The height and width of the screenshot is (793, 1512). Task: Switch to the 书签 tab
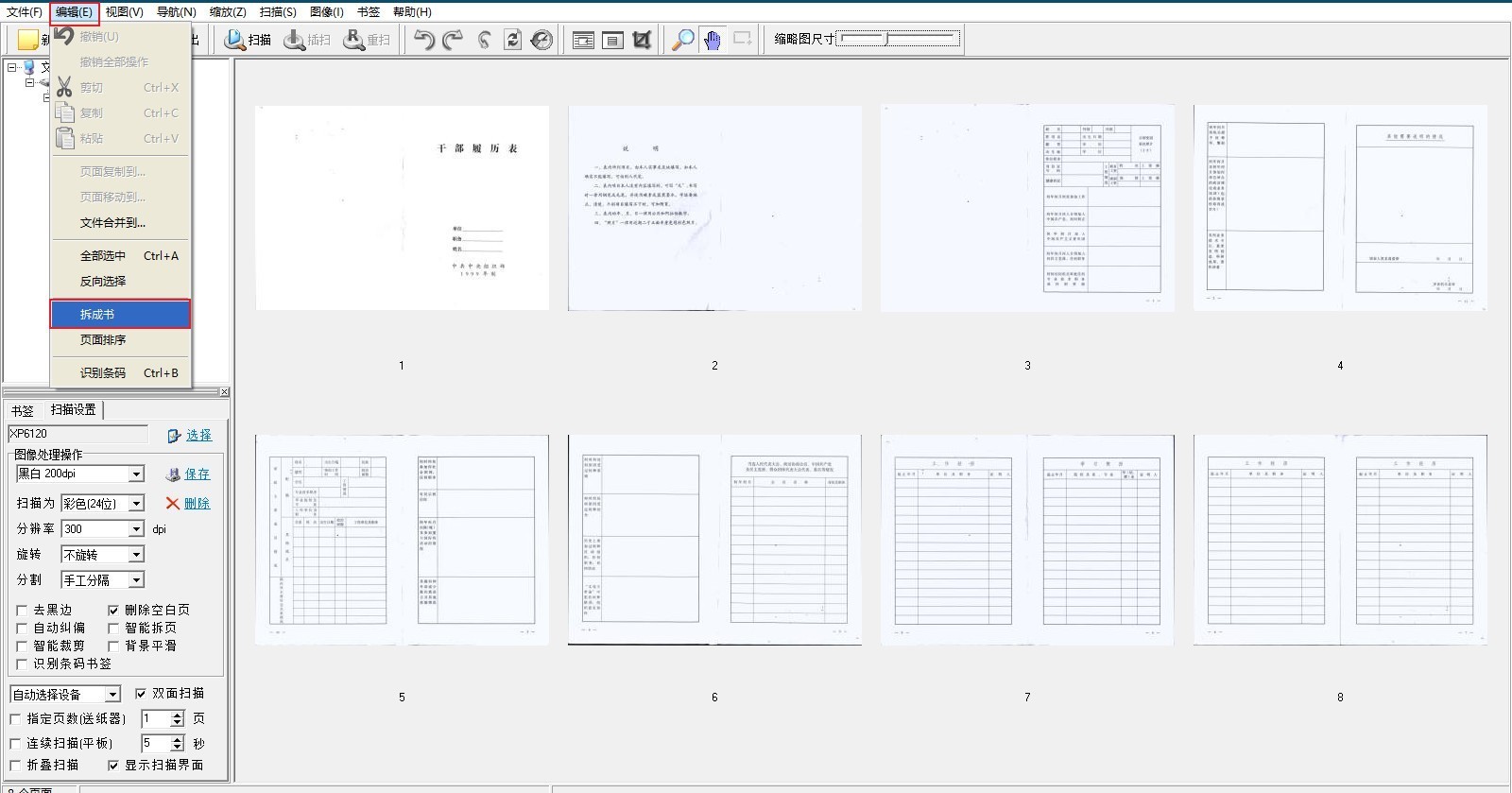click(x=23, y=410)
